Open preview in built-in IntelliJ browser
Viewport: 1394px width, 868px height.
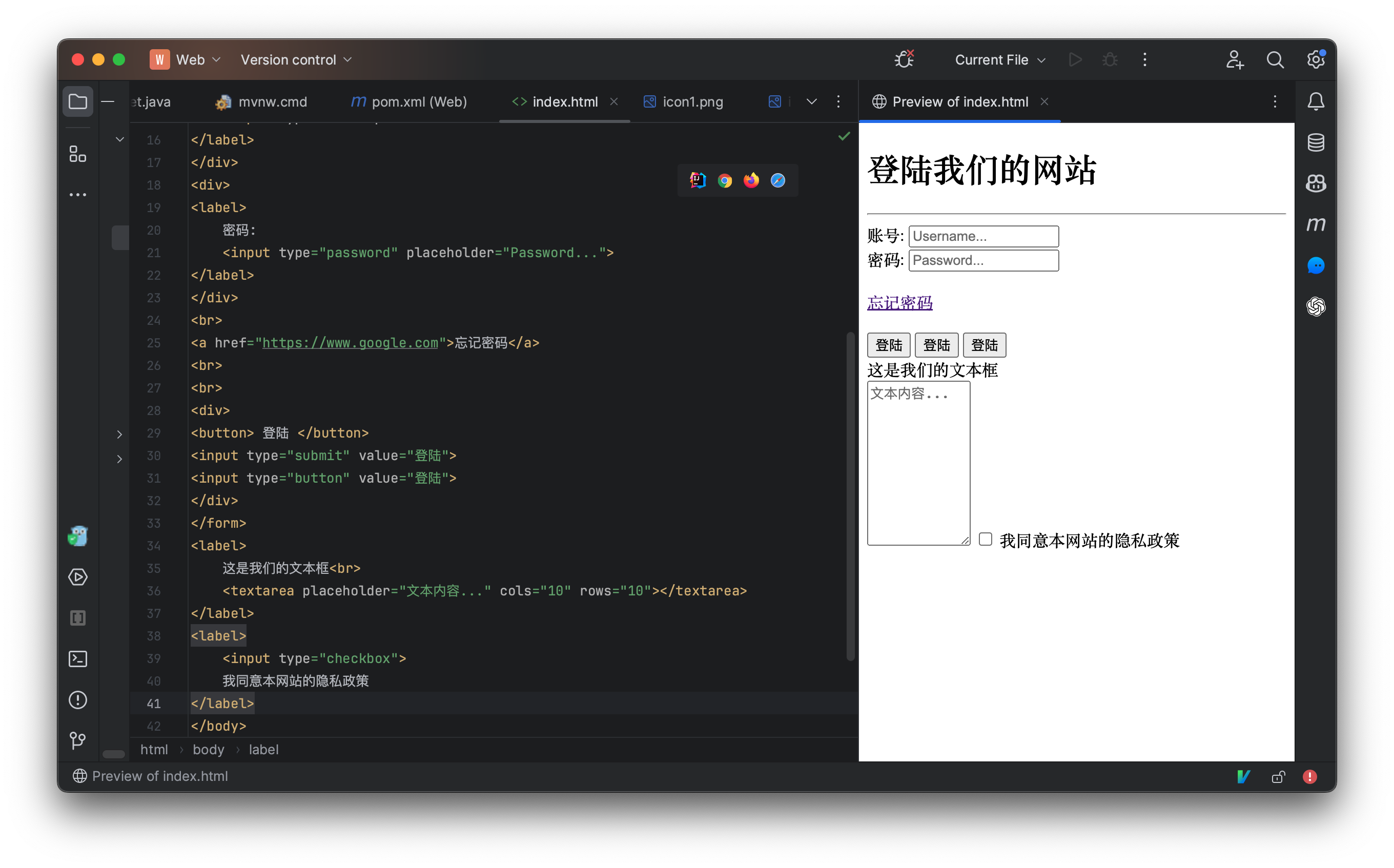(x=698, y=180)
